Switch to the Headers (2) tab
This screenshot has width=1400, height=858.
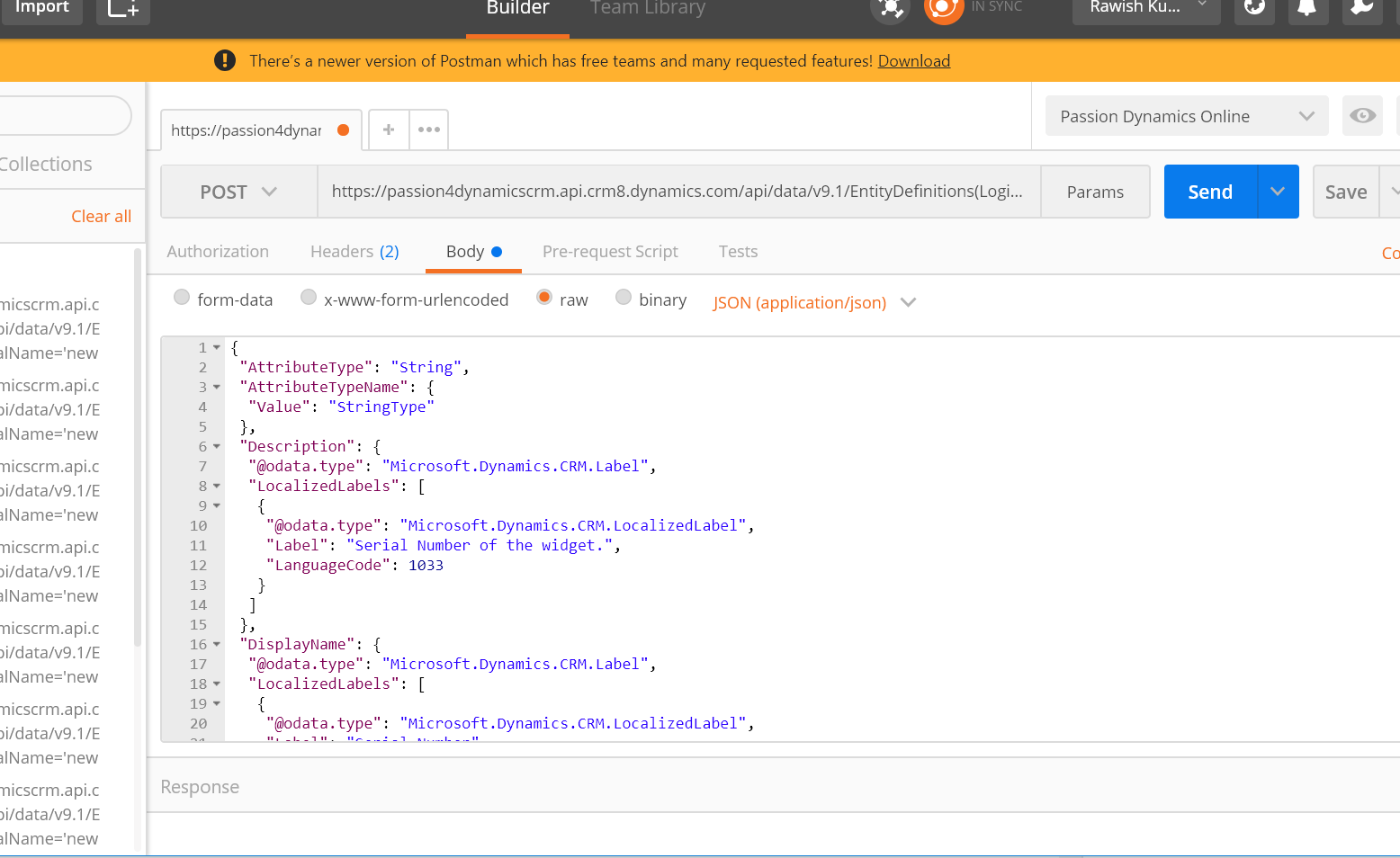[354, 252]
